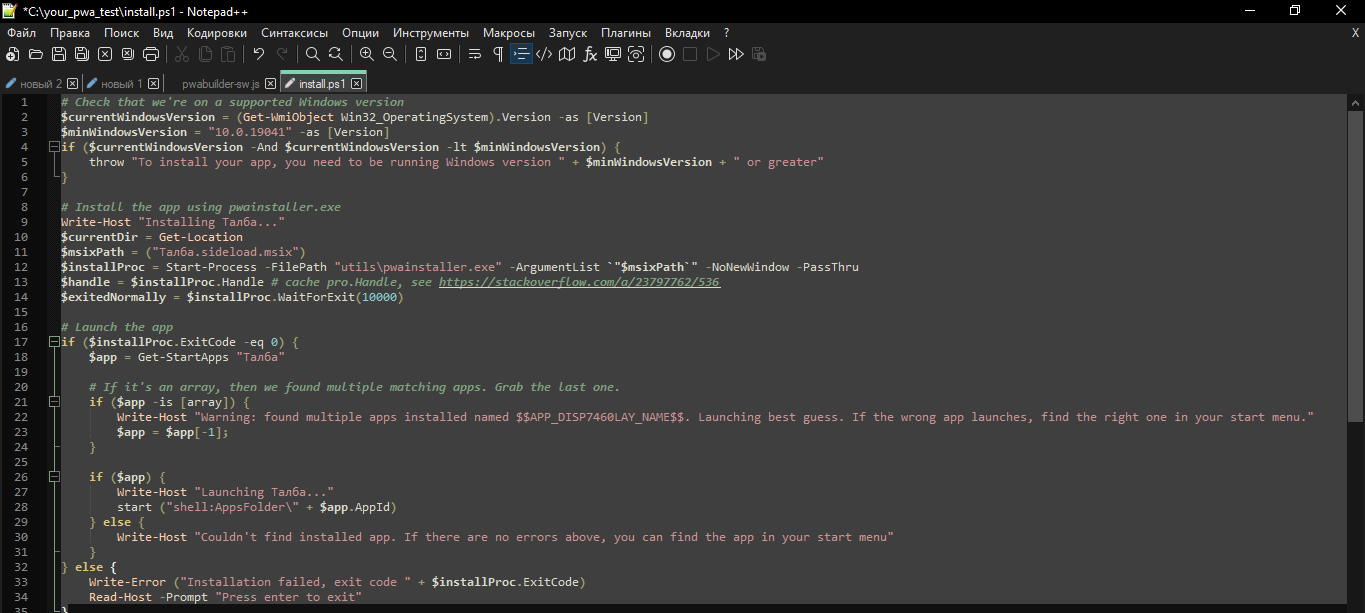
Task: Create a new document via toolbar icon
Action: click(13, 54)
